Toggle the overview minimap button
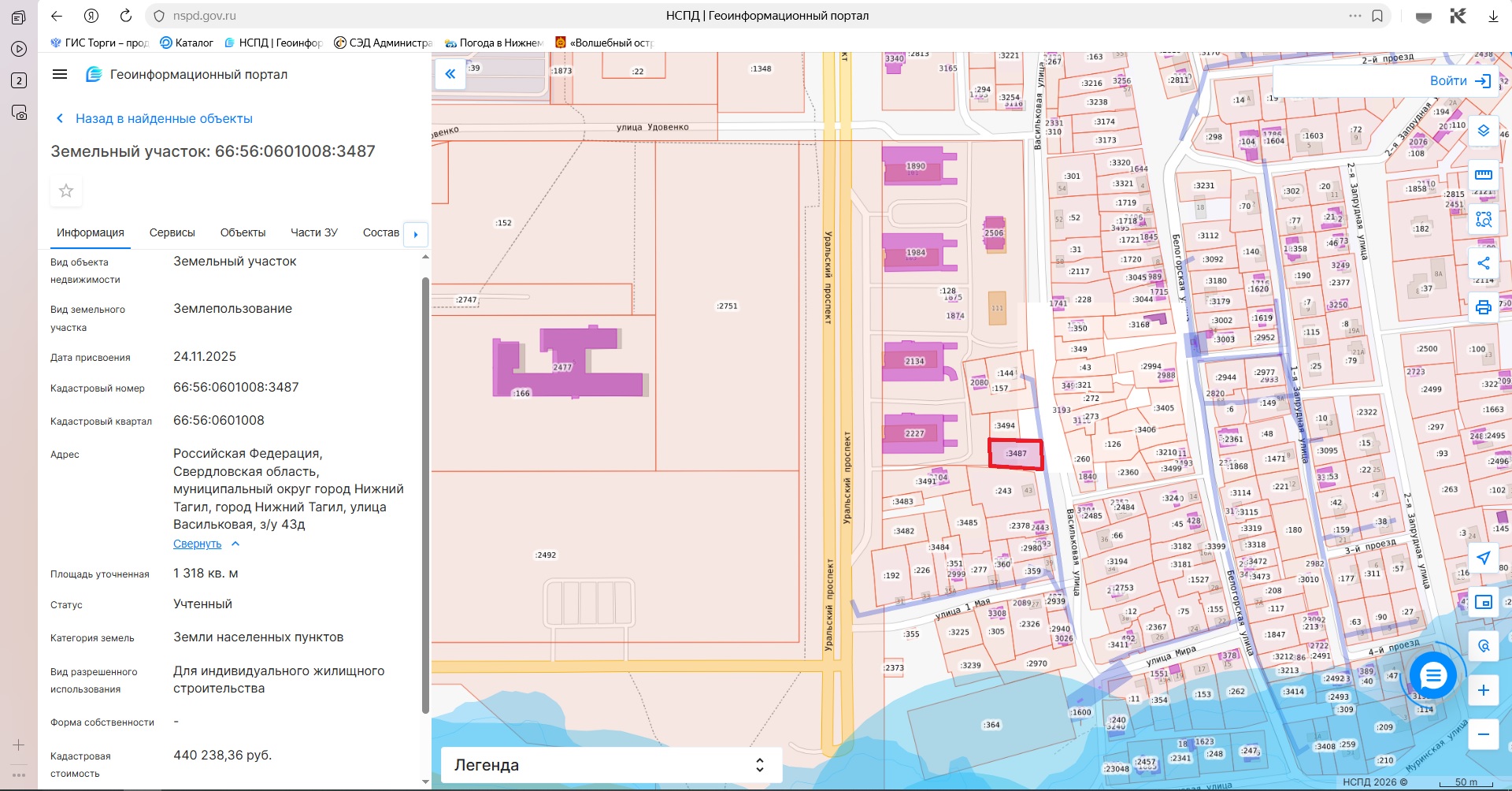 pyautogui.click(x=1483, y=602)
